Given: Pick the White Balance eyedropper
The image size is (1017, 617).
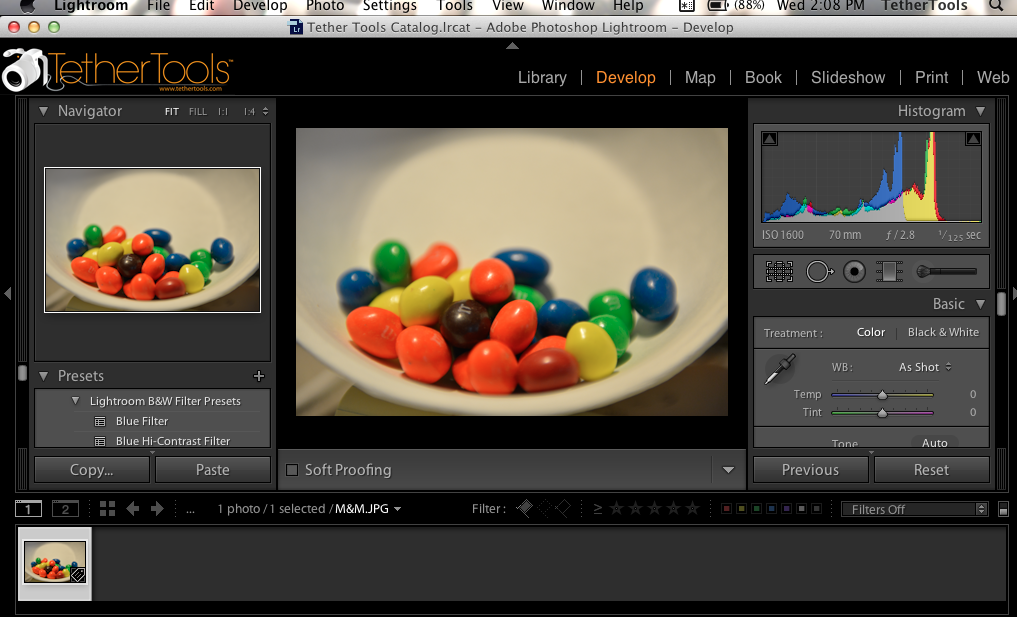Looking at the screenshot, I should point(779,370).
